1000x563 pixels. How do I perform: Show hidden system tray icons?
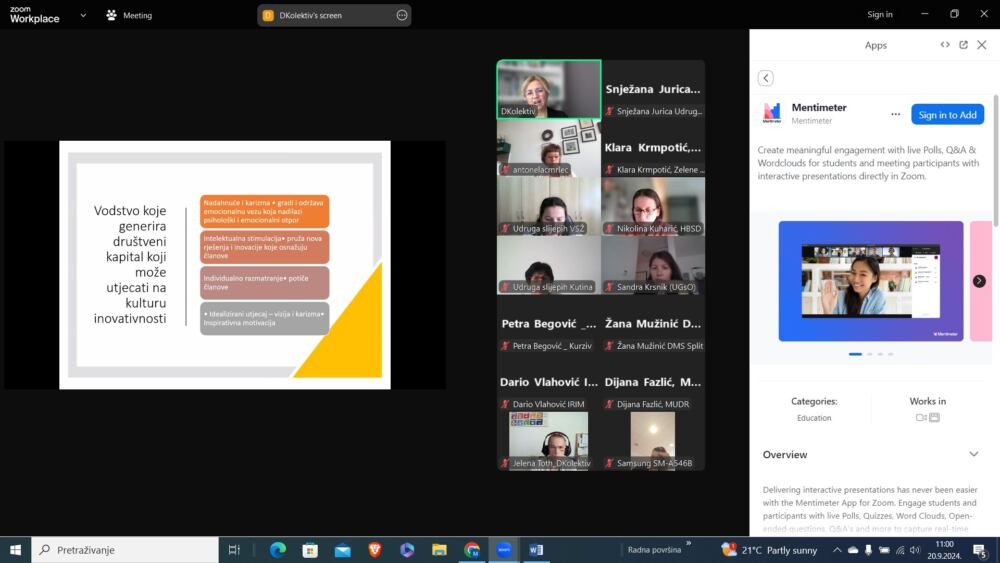click(837, 550)
